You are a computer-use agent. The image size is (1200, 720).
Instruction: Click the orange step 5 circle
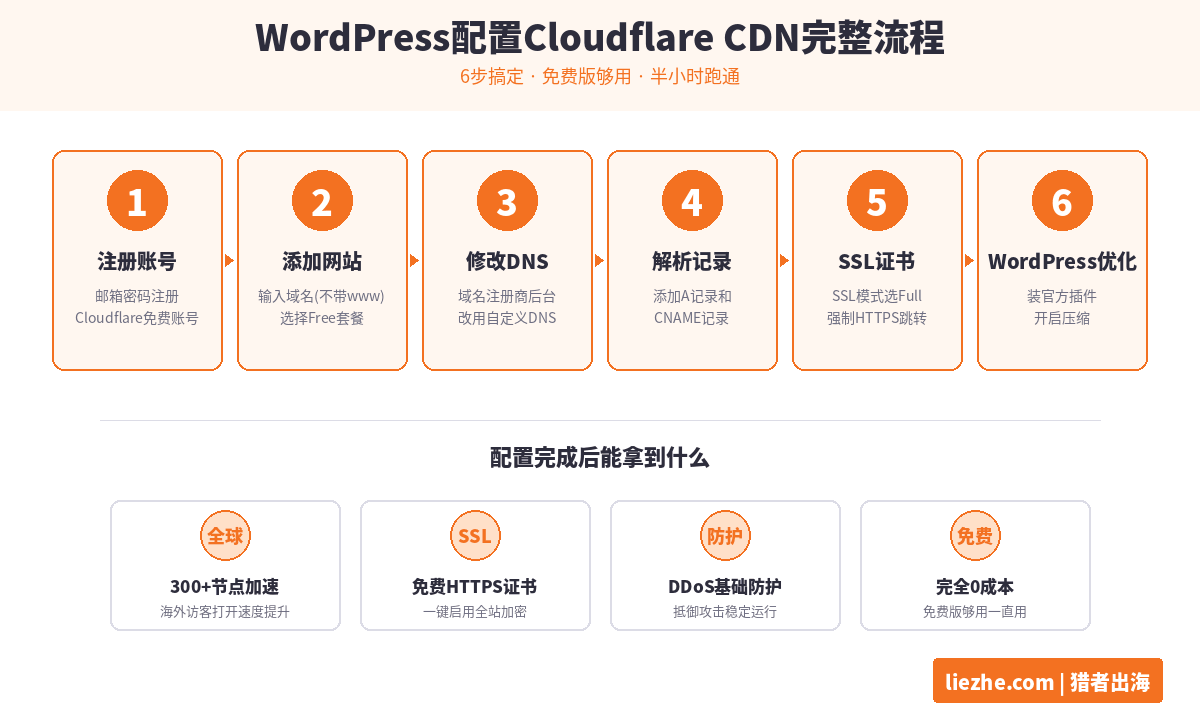pos(877,201)
